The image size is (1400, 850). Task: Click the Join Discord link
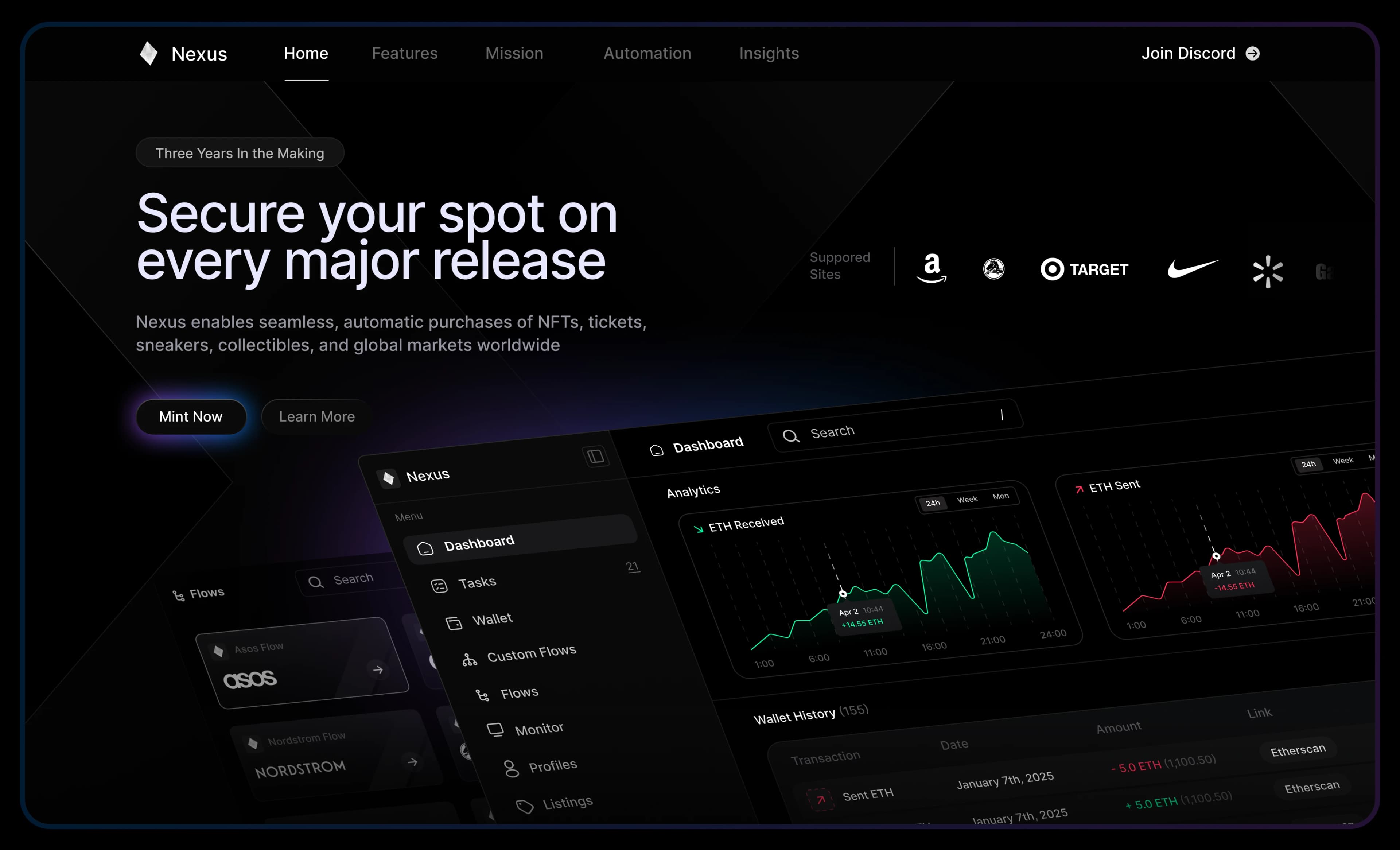(x=1201, y=53)
